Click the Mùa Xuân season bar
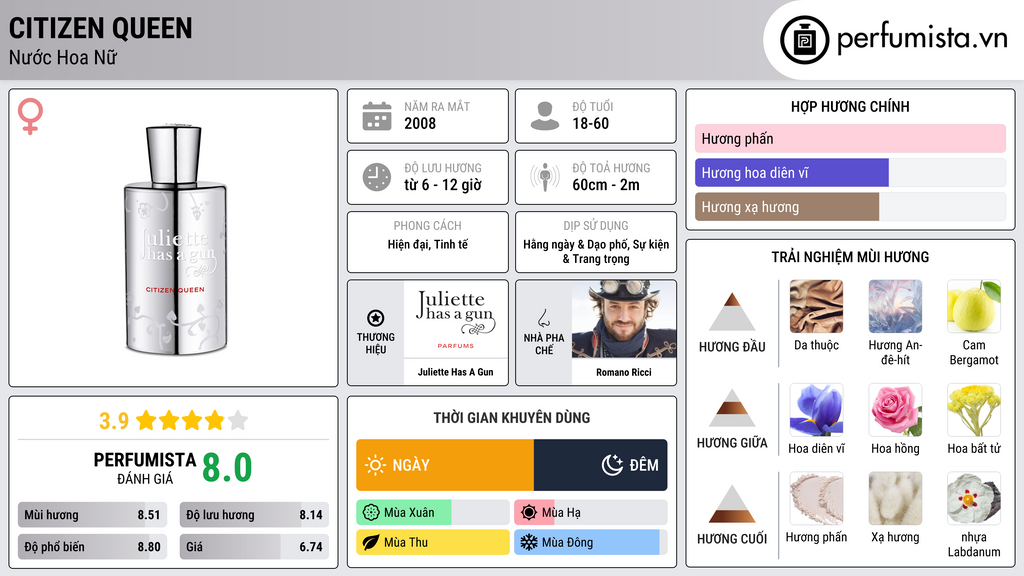 point(432,513)
